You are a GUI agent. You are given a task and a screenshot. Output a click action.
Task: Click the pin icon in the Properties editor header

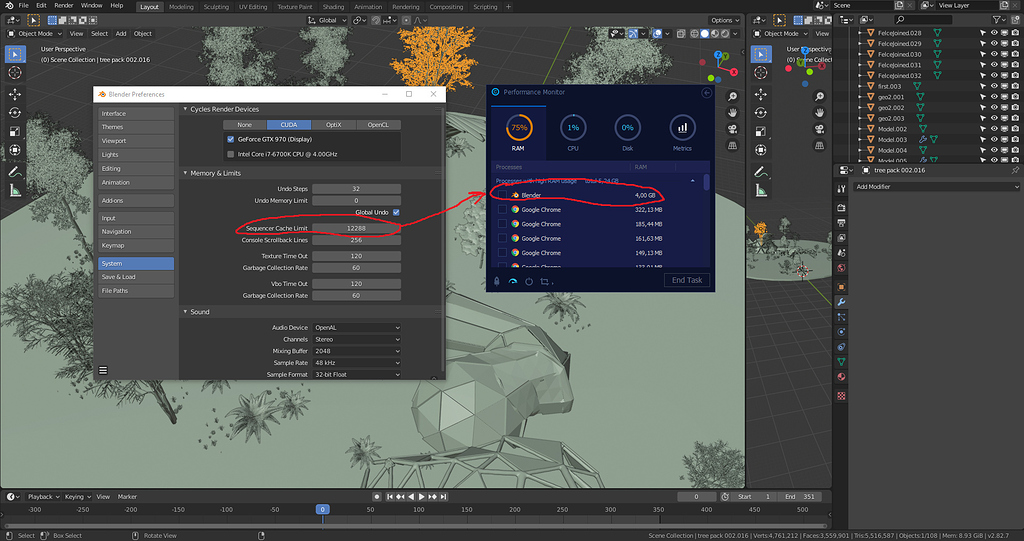coord(1015,170)
